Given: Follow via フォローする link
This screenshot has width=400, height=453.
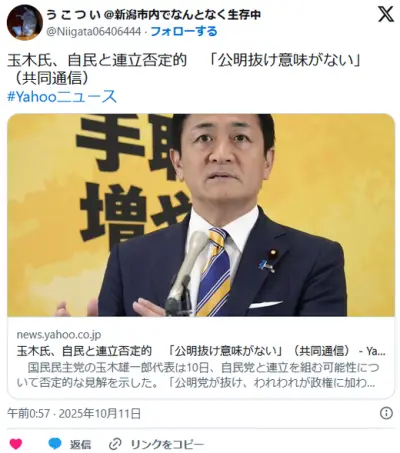Looking at the screenshot, I should point(184,31).
